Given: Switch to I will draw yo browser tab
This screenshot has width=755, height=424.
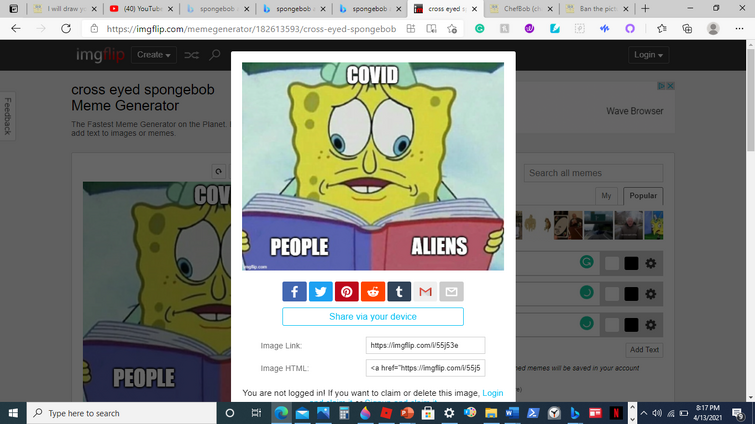Looking at the screenshot, I should (x=65, y=9).
